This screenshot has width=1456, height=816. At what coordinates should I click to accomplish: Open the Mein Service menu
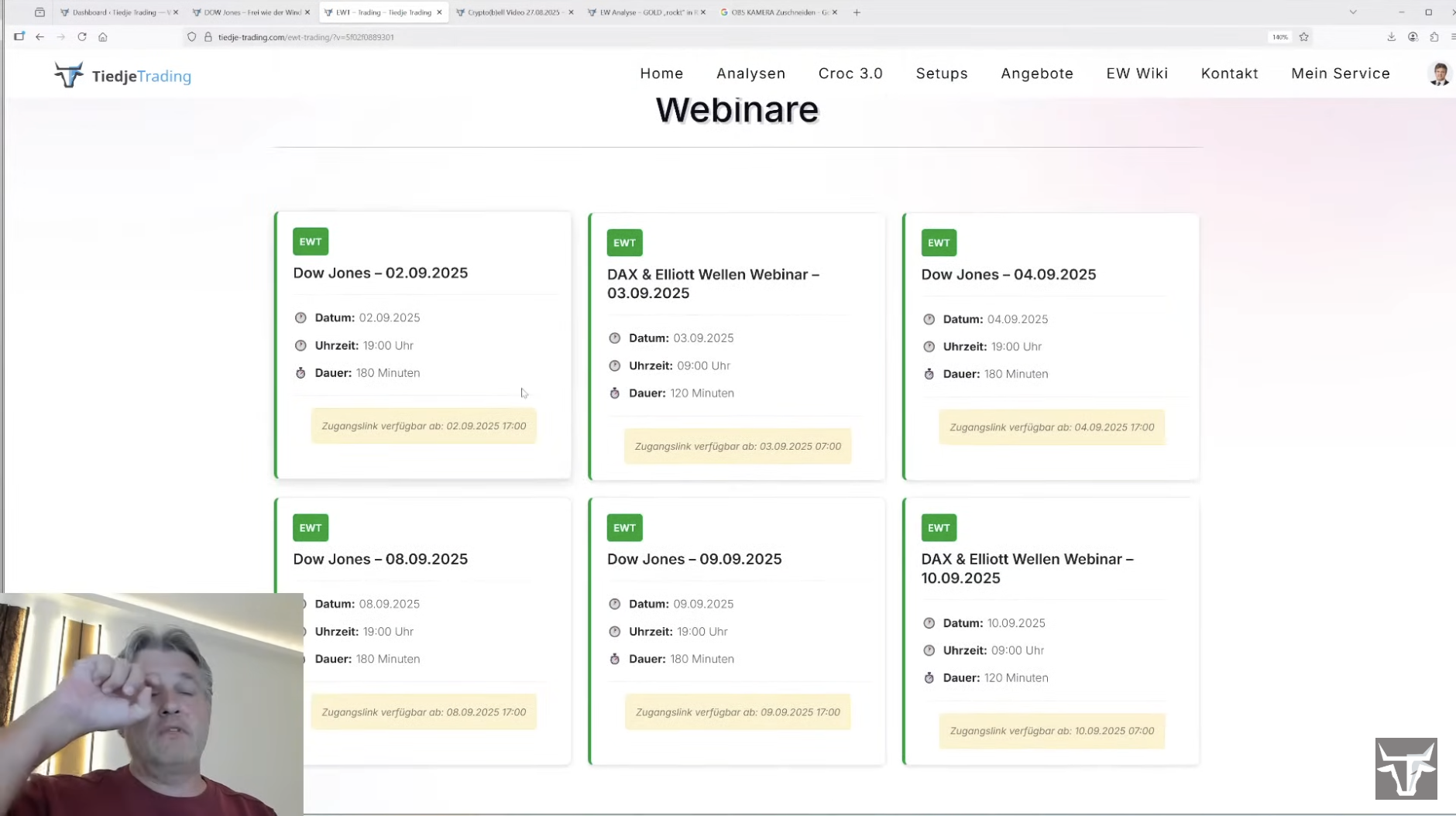point(1340,74)
